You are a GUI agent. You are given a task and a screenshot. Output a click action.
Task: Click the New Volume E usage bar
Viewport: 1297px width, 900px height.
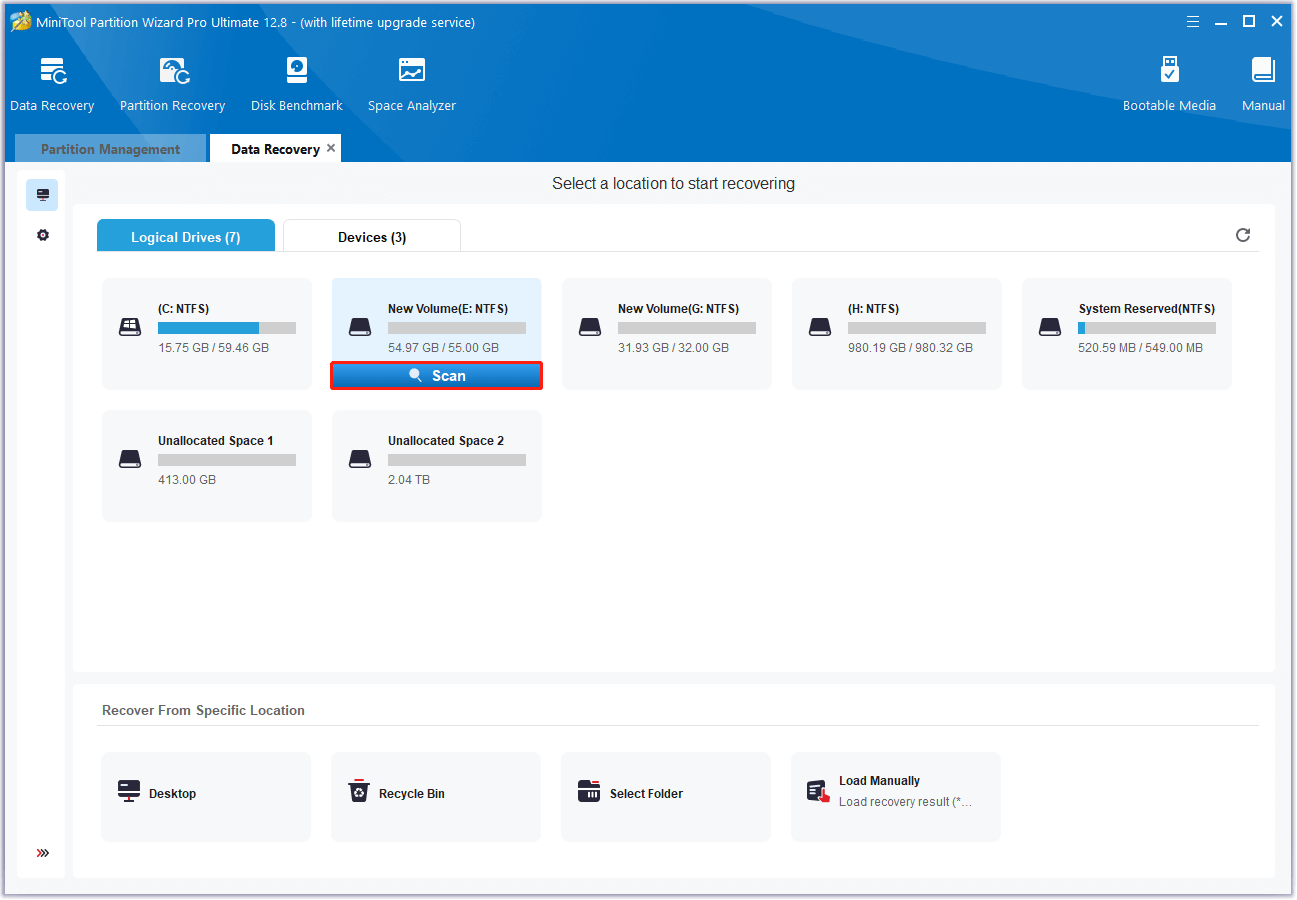[457, 328]
